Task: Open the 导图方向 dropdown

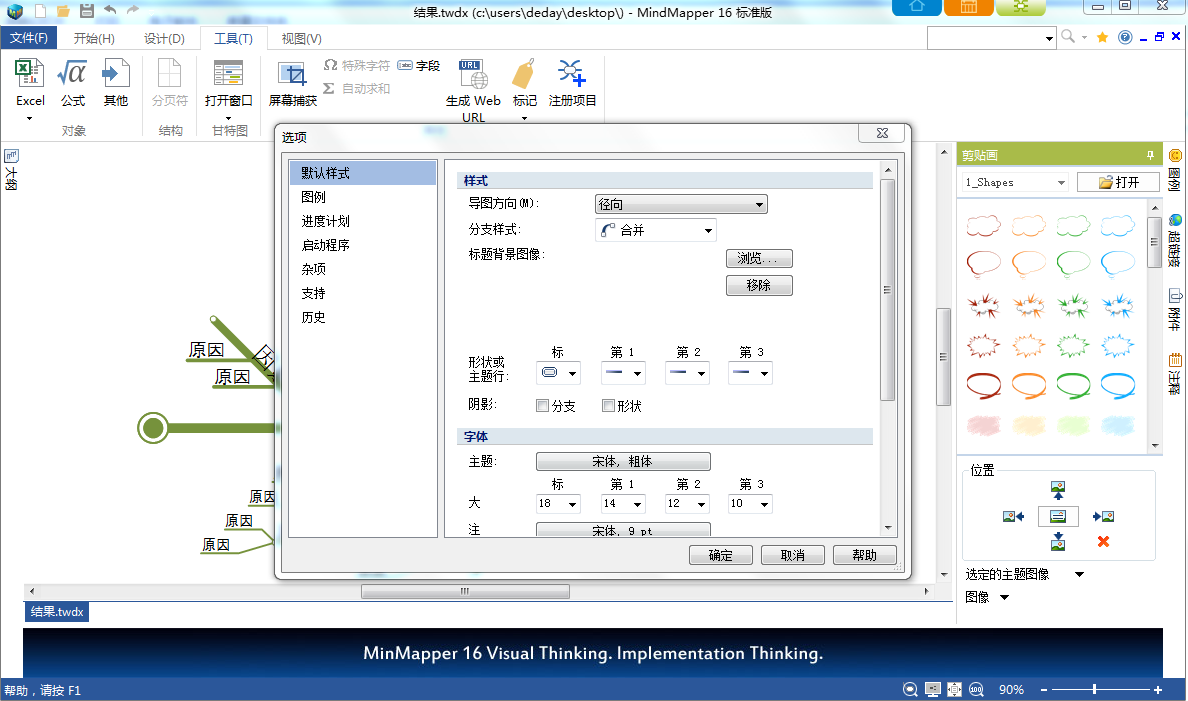Action: coord(681,204)
